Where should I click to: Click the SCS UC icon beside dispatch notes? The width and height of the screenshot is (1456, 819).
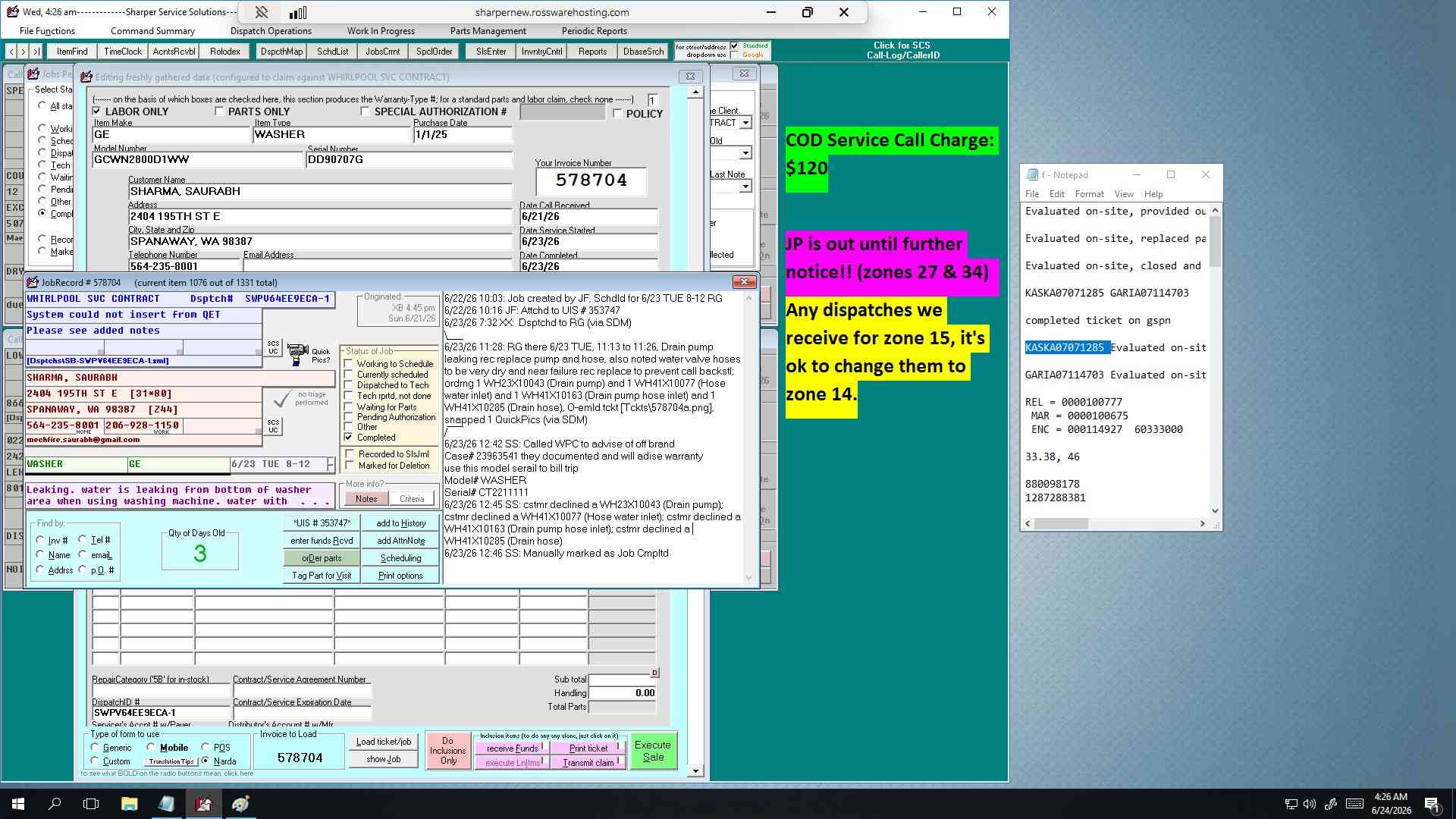[x=273, y=347]
